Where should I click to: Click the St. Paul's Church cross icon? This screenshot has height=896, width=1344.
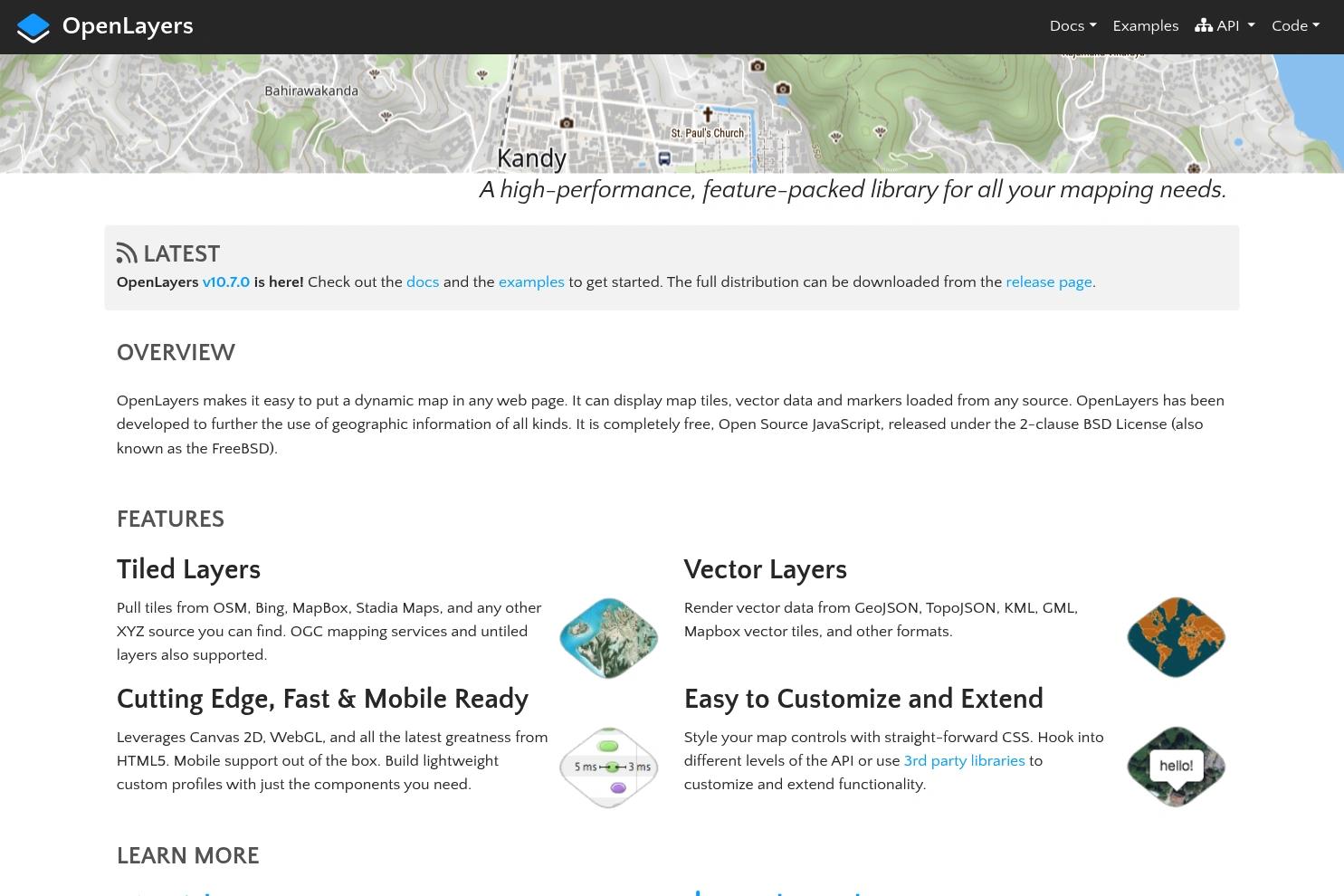pos(708,115)
